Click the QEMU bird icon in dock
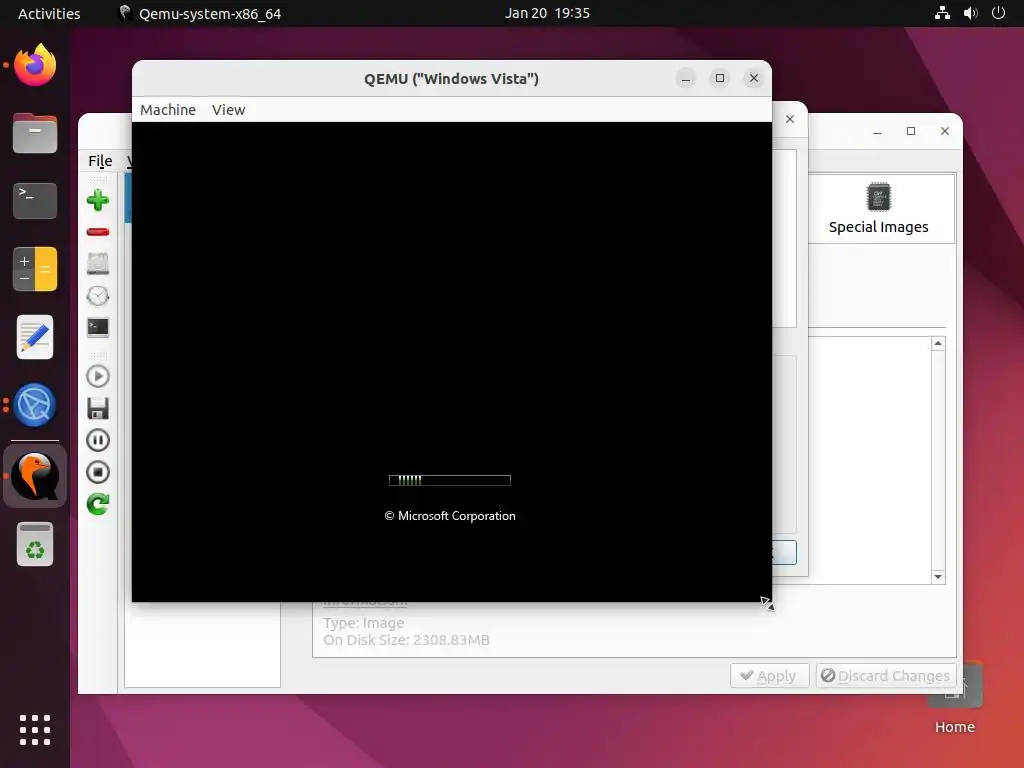Image resolution: width=1024 pixels, height=768 pixels. click(35, 476)
